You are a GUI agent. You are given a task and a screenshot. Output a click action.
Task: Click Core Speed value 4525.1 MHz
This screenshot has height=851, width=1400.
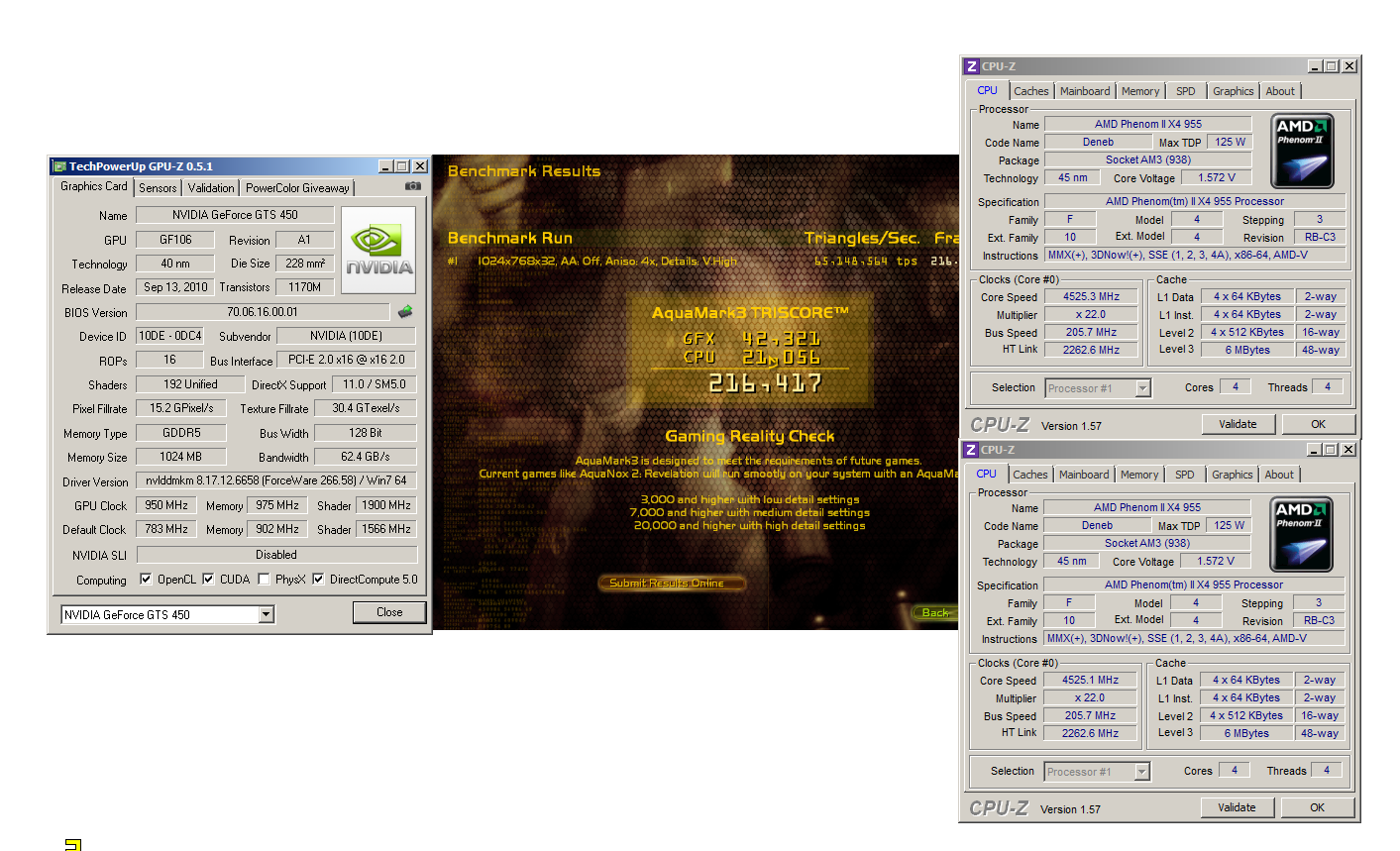coord(1091,680)
